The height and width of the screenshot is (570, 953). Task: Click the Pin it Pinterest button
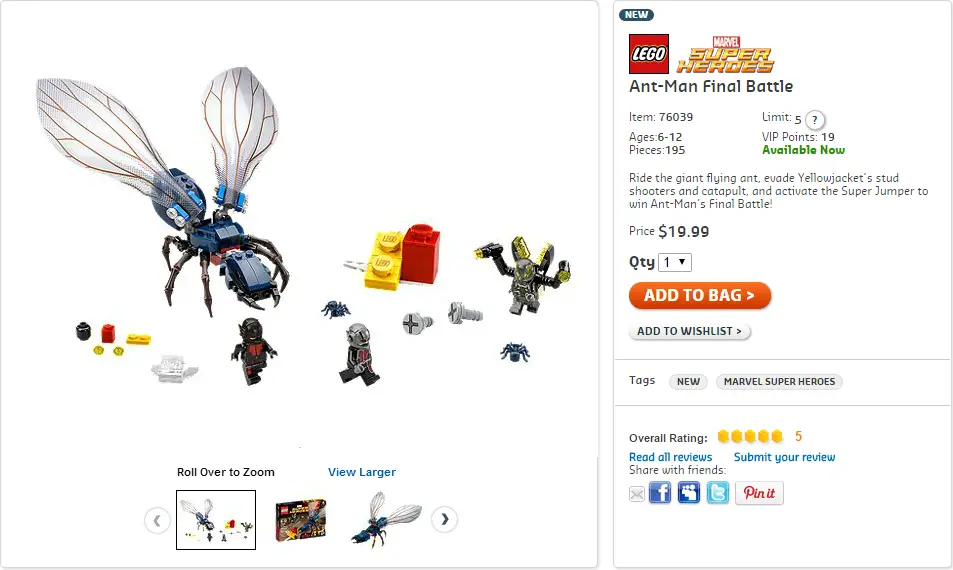click(x=759, y=493)
